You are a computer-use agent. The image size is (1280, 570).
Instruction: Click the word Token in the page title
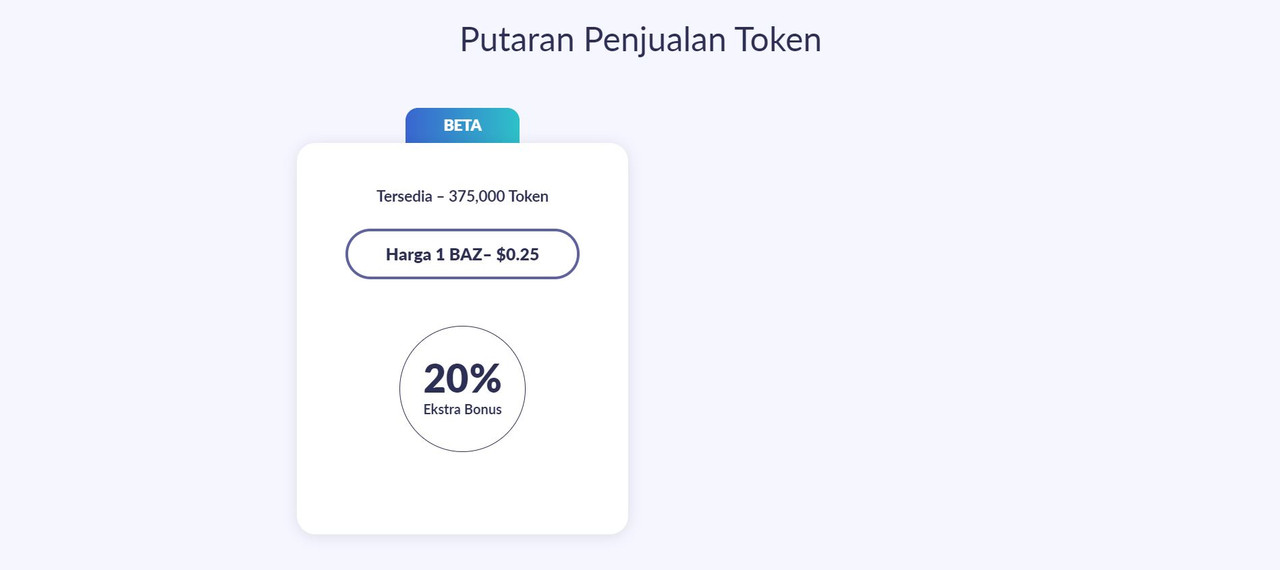point(778,39)
